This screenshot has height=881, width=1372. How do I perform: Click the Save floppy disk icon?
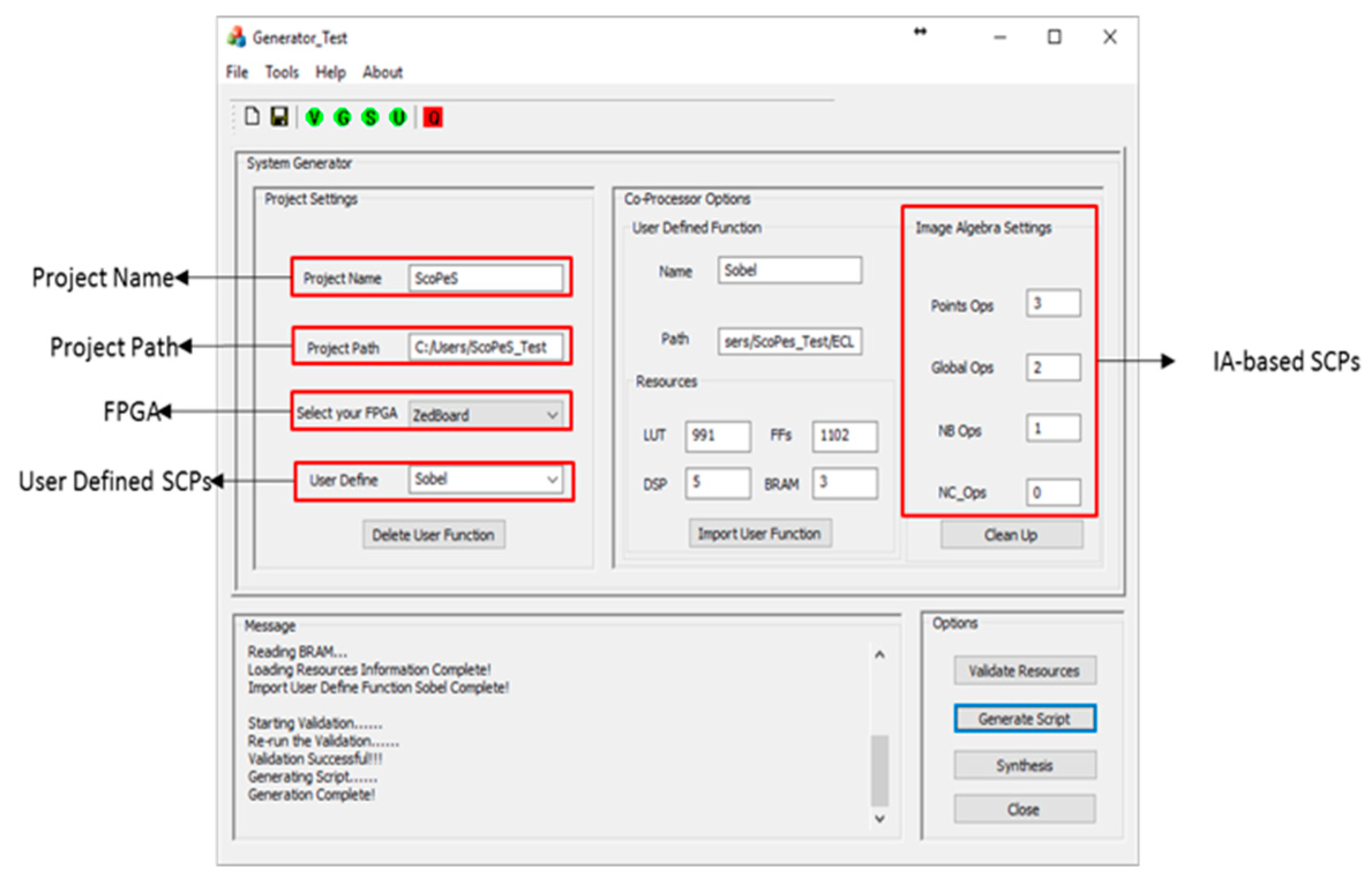[280, 117]
